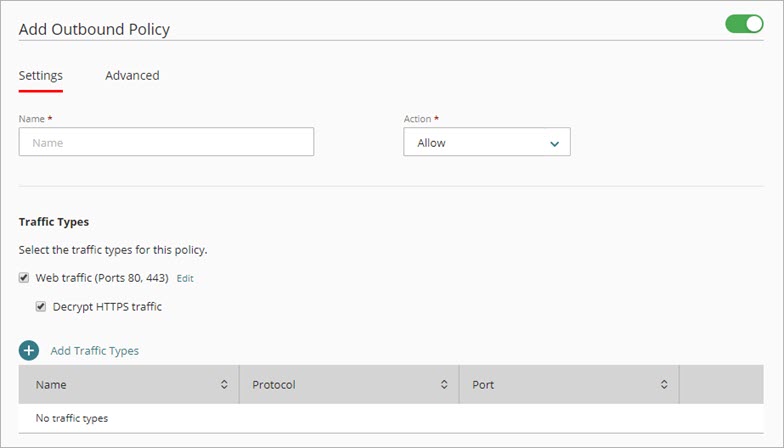Click the Decrypt HTTPS traffic label
784x448 pixels.
[x=107, y=307]
